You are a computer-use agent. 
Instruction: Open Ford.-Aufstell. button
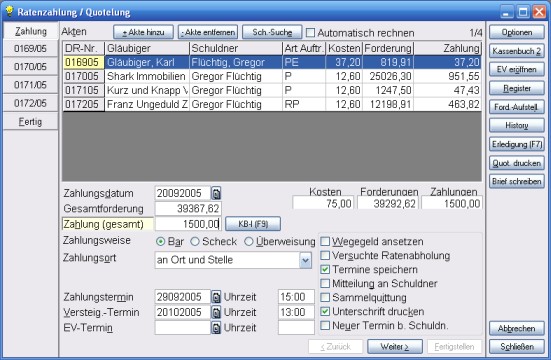[x=517, y=107]
